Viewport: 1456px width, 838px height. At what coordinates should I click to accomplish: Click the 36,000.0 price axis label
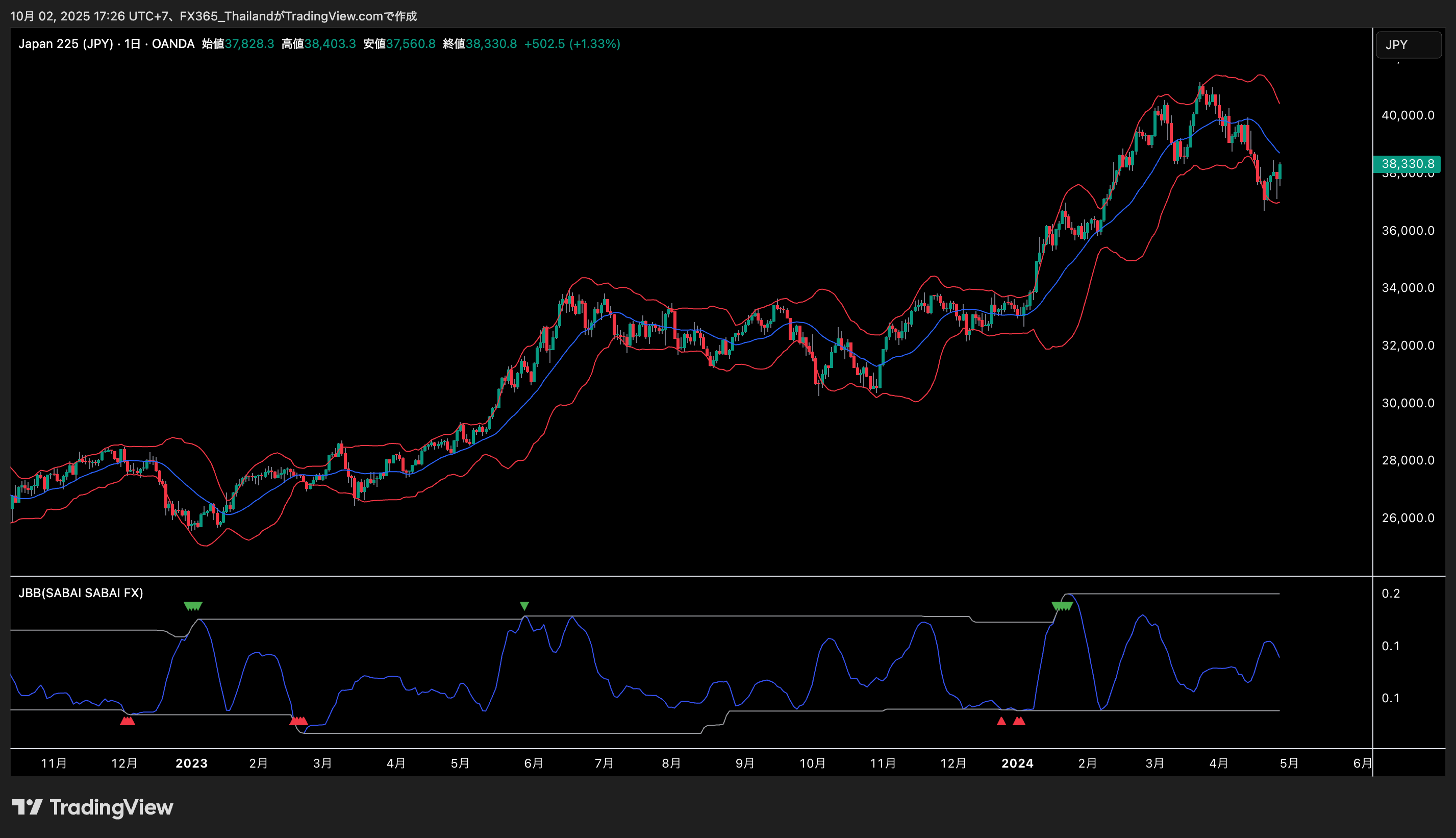[x=1408, y=230]
